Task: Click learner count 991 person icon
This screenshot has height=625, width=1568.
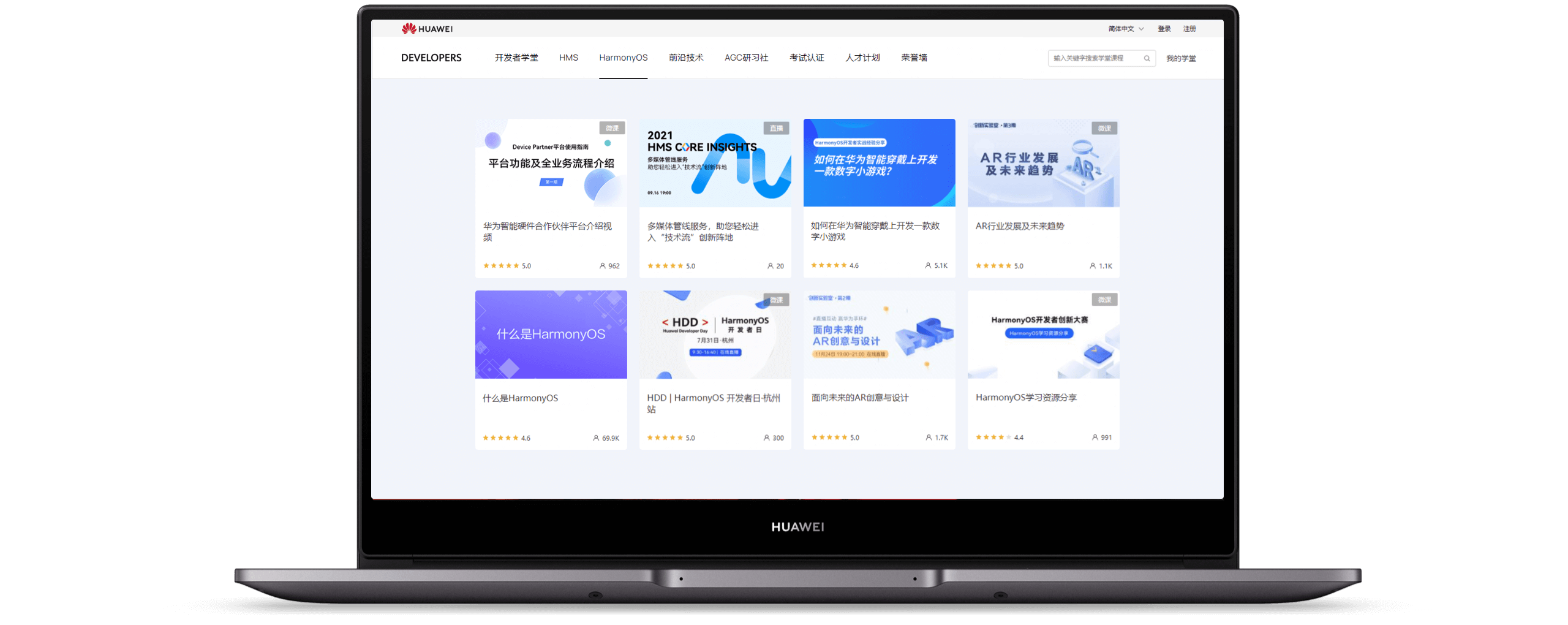Action: click(x=1095, y=438)
